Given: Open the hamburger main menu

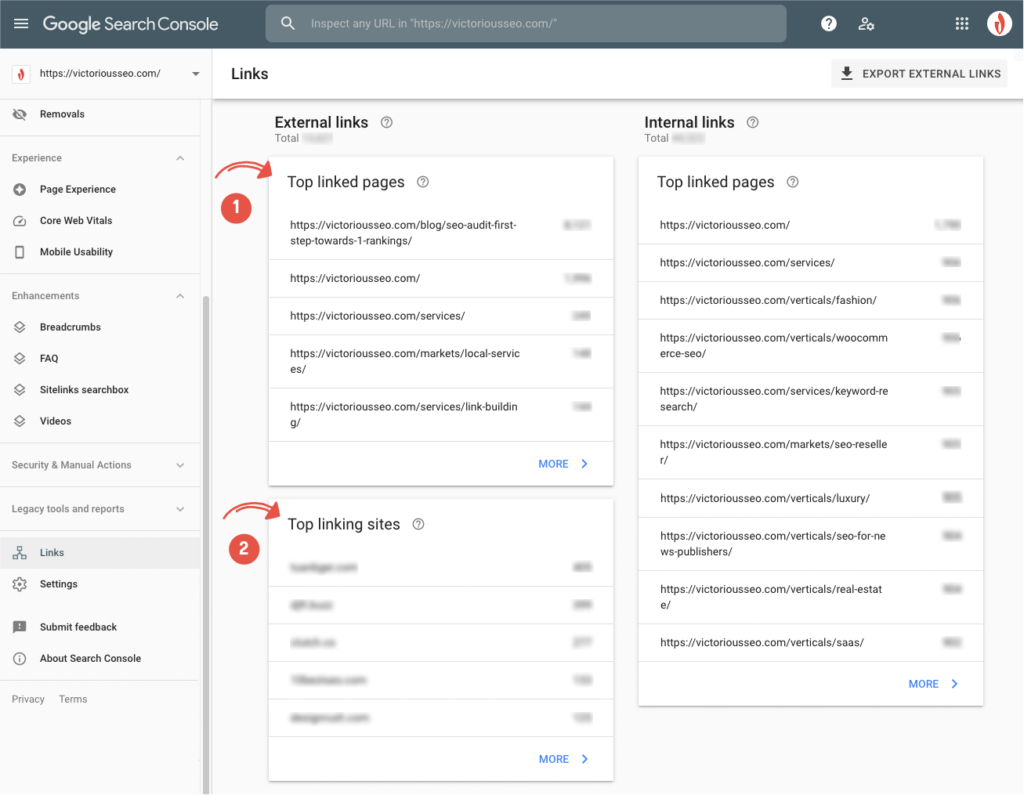Looking at the screenshot, I should click(21, 23).
